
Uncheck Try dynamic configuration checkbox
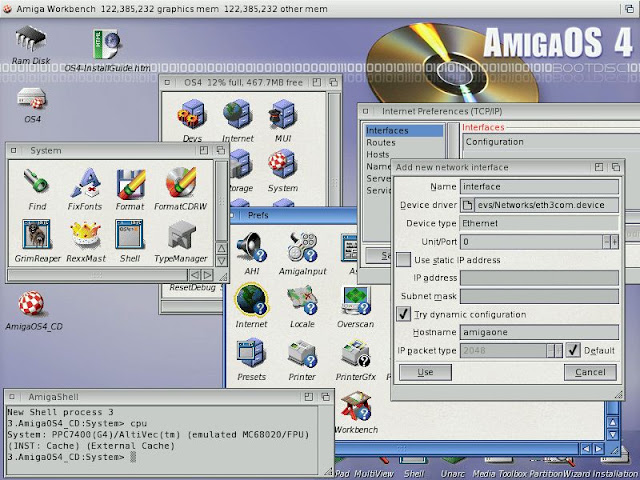point(403,314)
